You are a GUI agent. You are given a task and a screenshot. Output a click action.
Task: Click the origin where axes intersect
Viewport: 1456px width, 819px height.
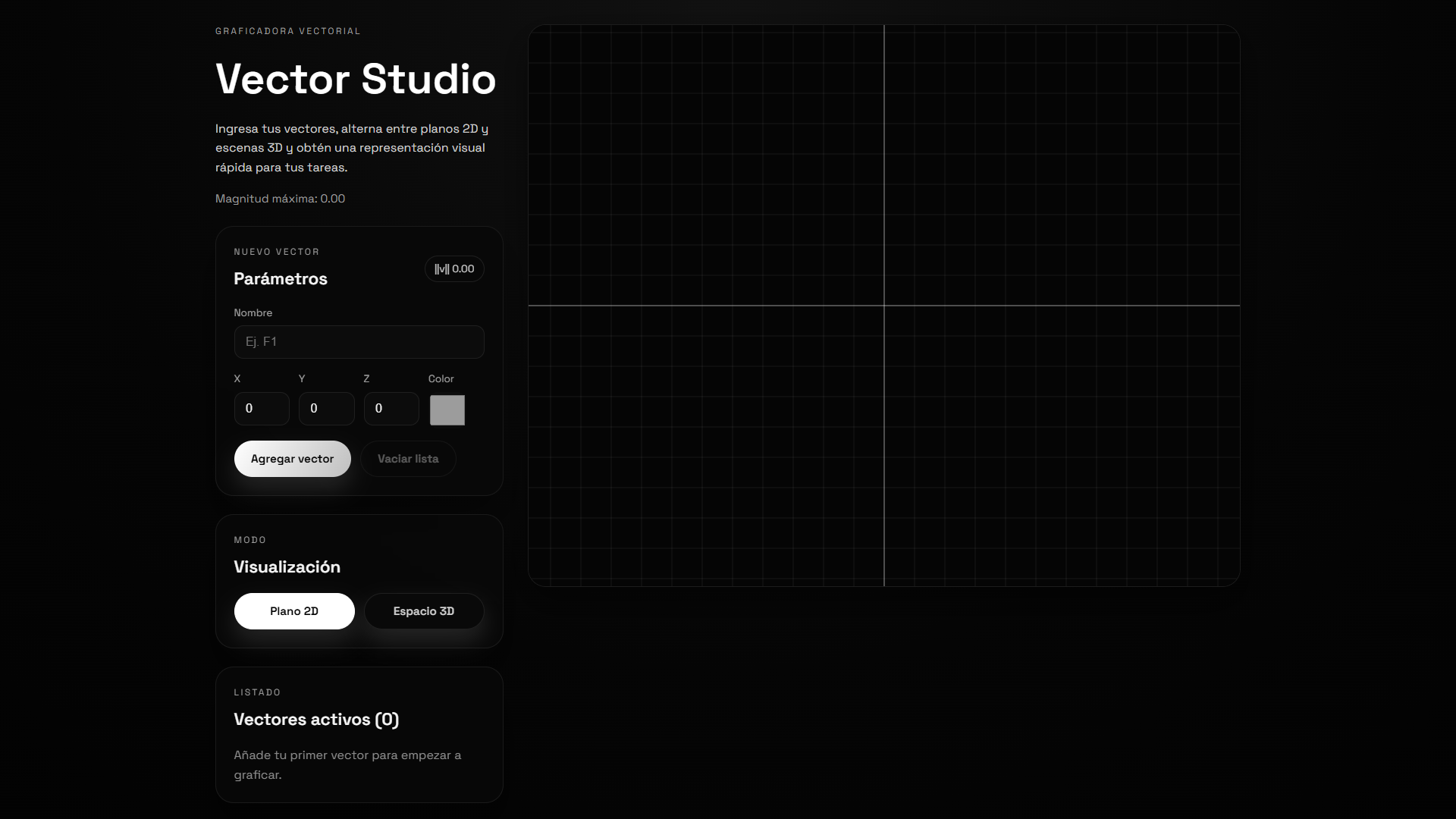(x=884, y=306)
